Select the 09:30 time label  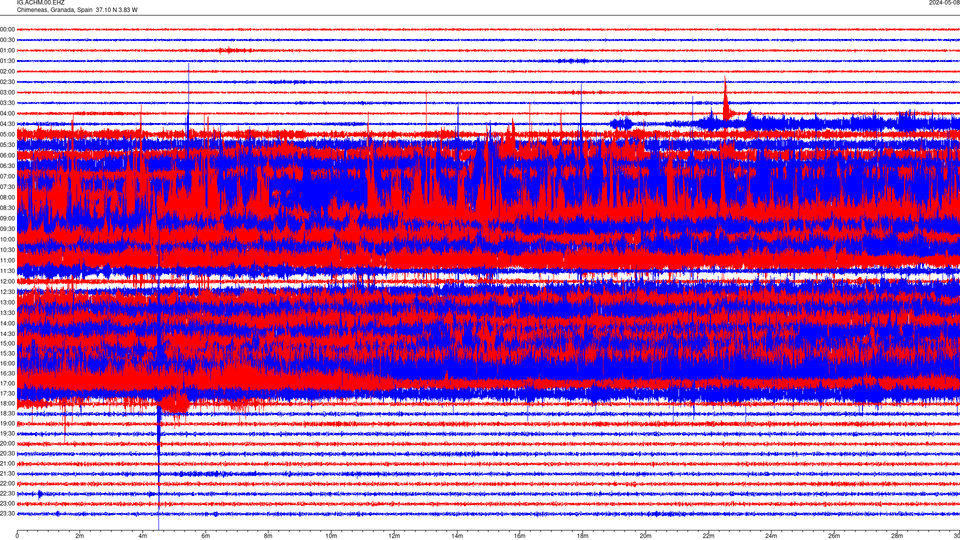7,229
